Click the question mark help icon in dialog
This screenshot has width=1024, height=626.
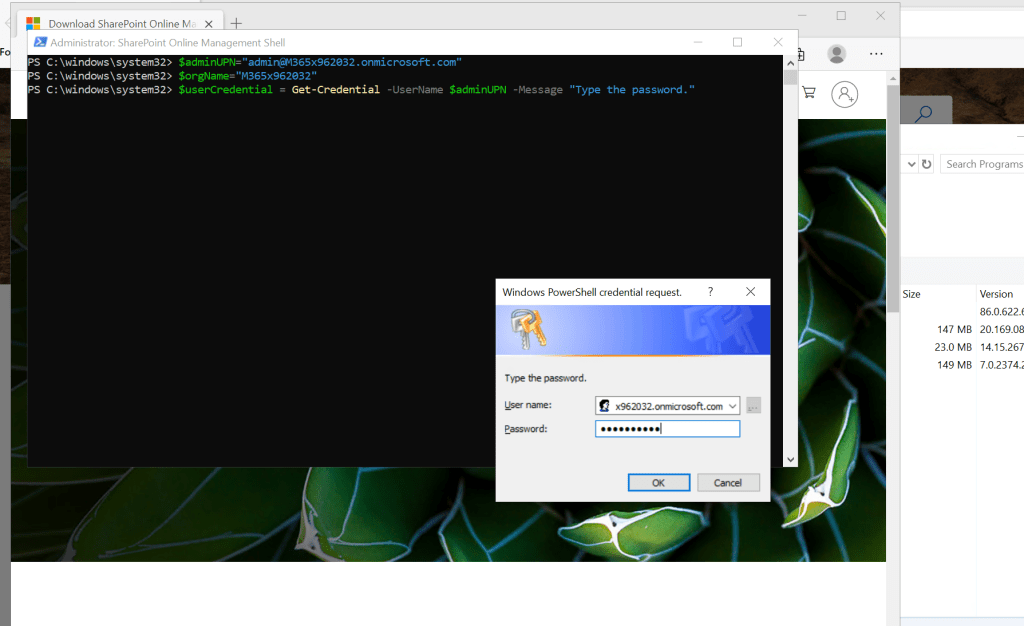point(711,292)
